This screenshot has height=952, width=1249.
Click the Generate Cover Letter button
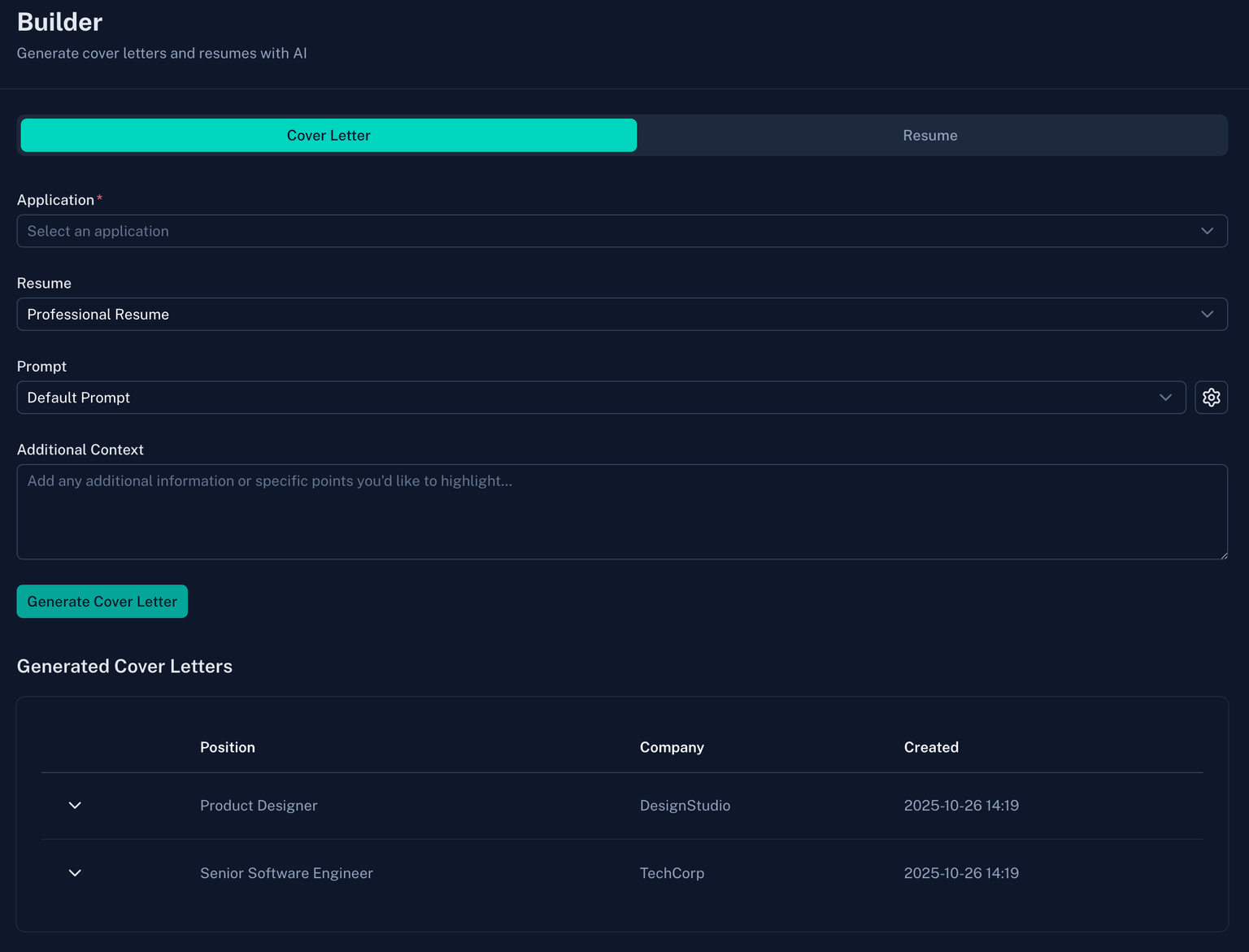click(x=102, y=602)
